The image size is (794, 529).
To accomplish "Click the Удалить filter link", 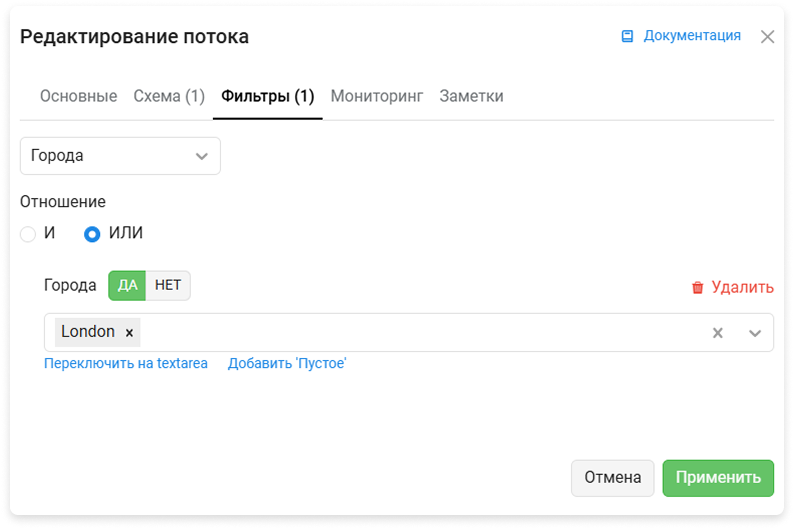I will pos(742,287).
